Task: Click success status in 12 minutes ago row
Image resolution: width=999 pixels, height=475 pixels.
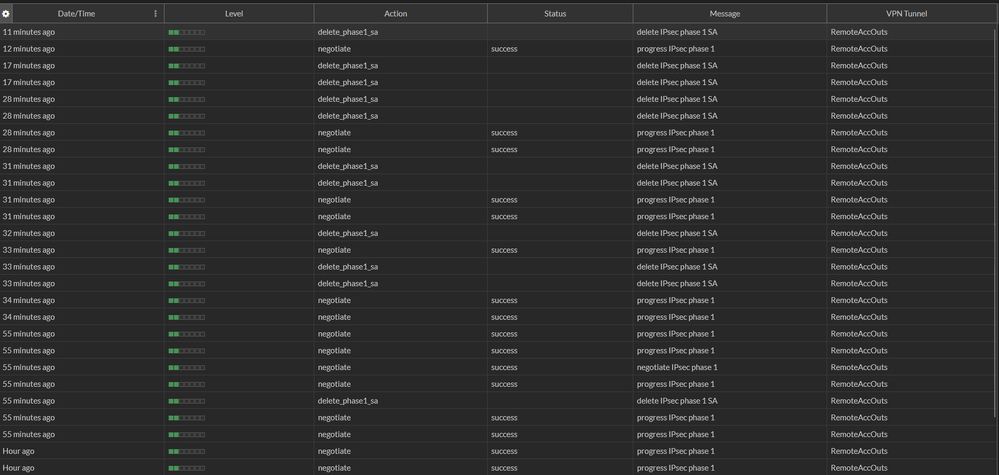Action: (x=504, y=49)
